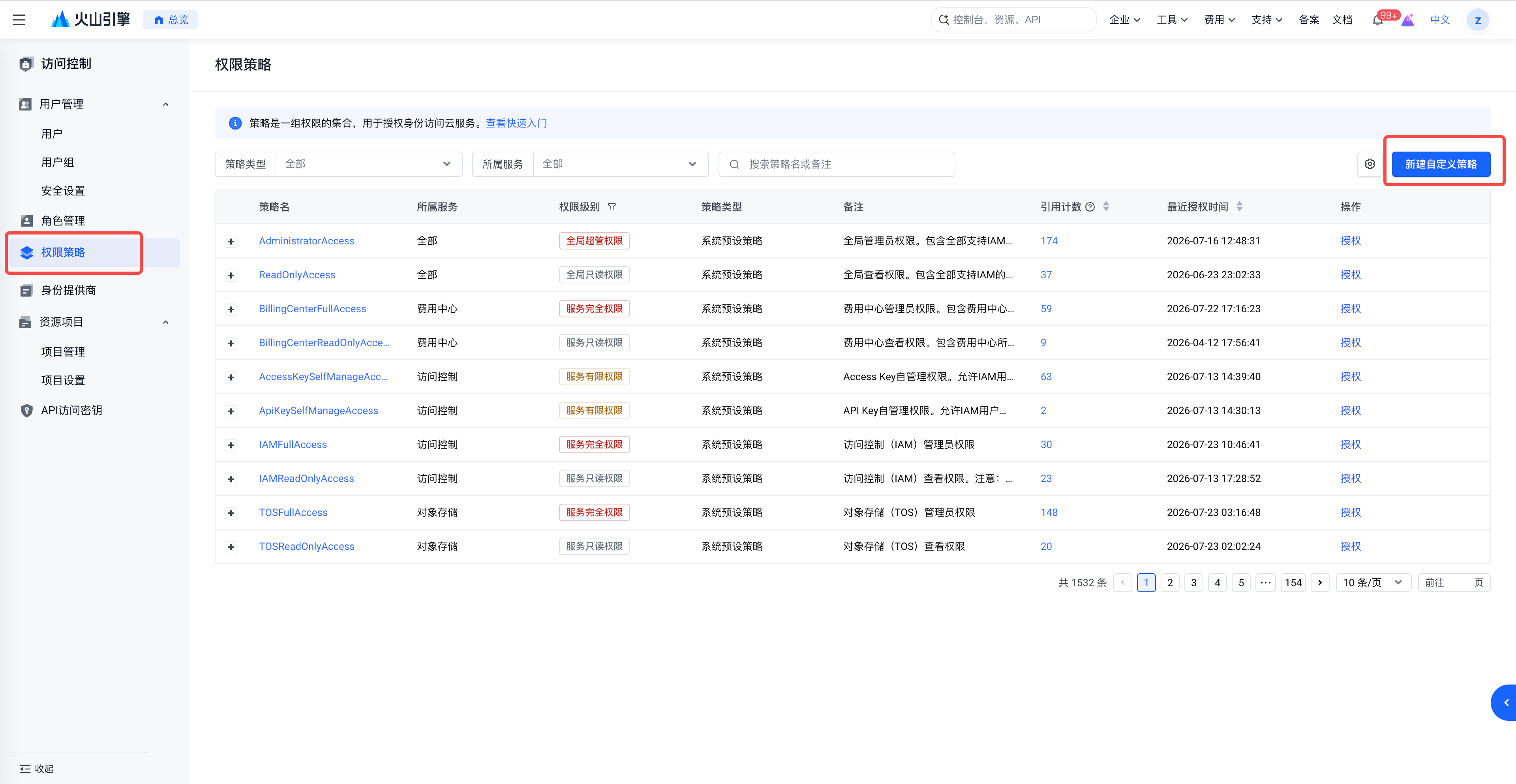Image resolution: width=1516 pixels, height=784 pixels.
Task: Open notifications bell with 99+ badge
Action: (x=1377, y=20)
